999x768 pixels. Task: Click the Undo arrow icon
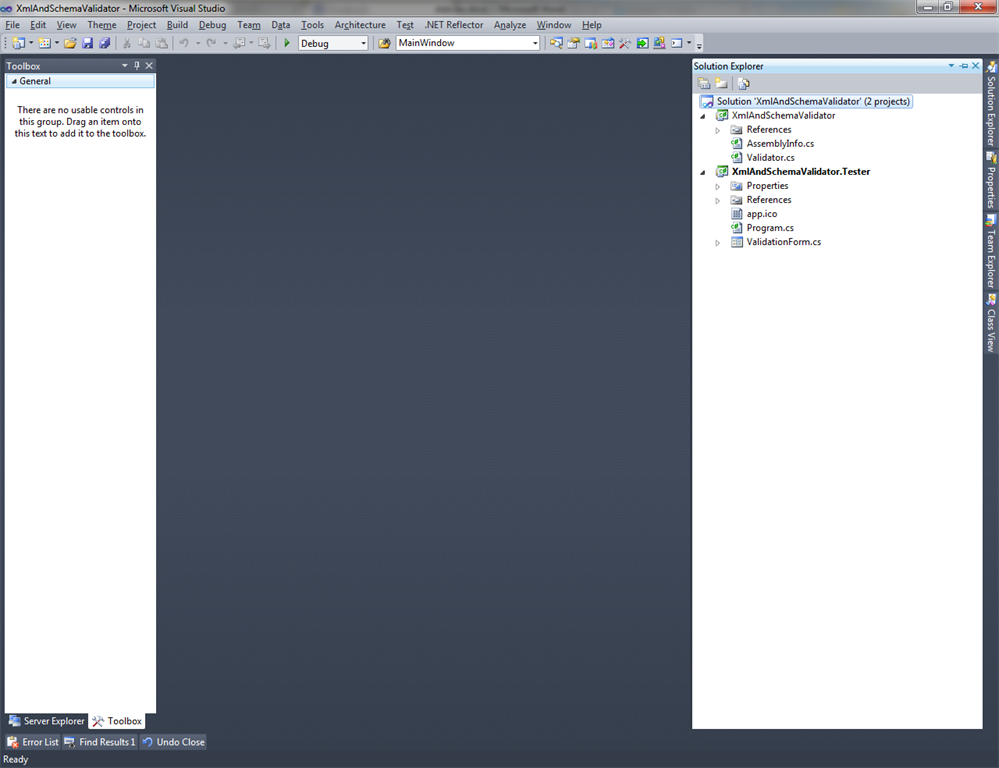click(184, 43)
